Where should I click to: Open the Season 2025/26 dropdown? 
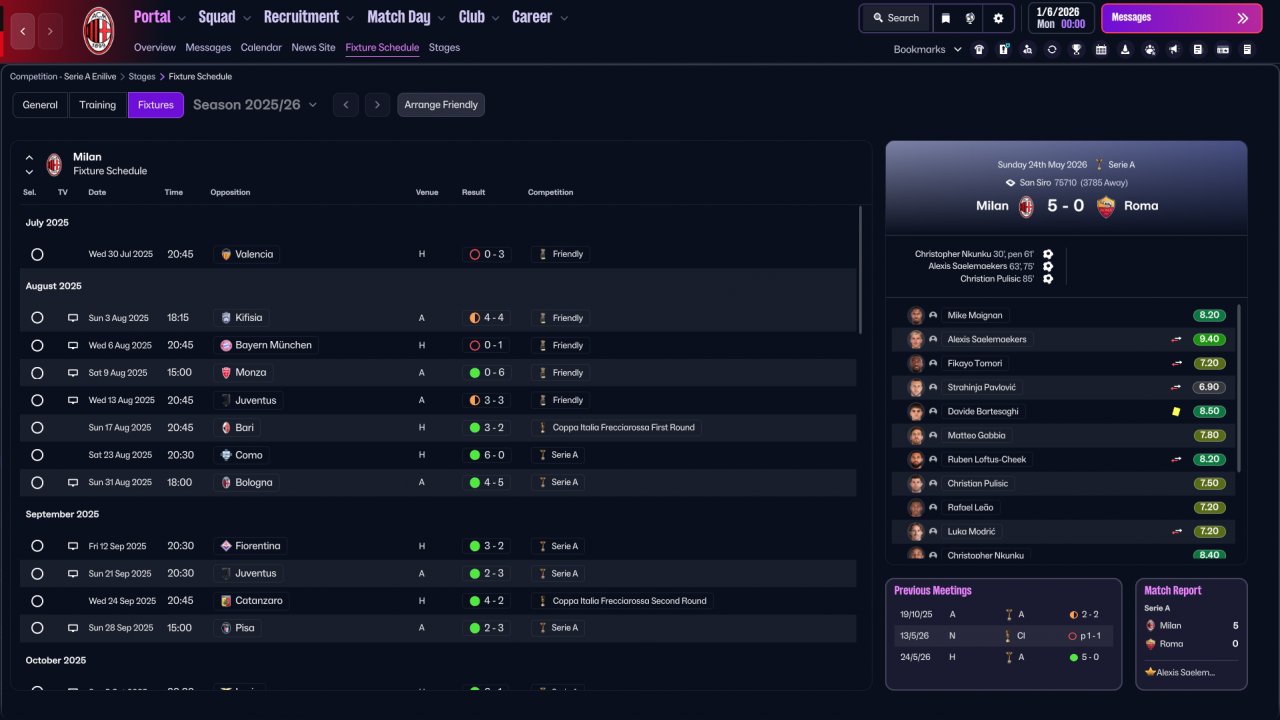click(255, 105)
